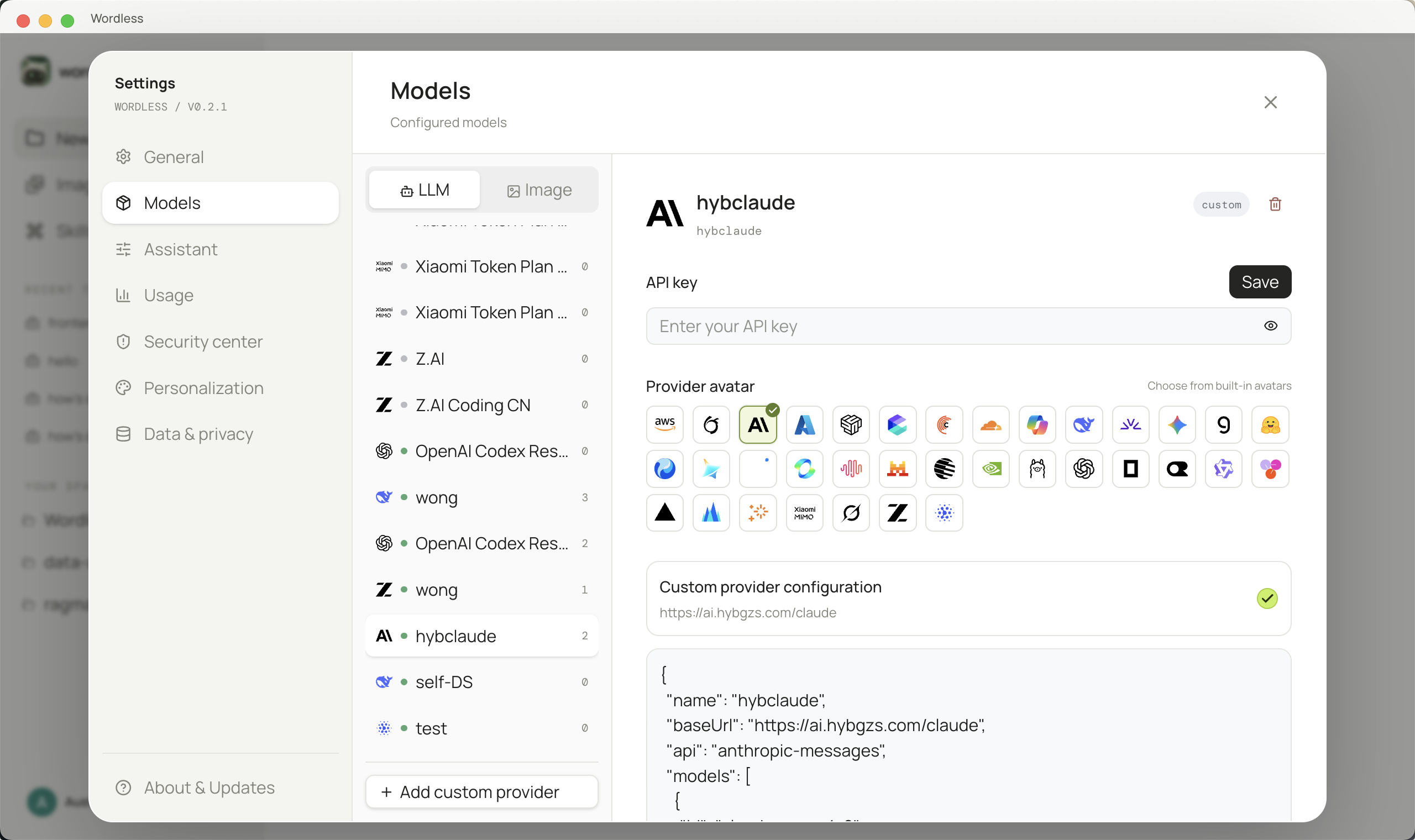The image size is (1415, 840).
Task: Click the custom badge next to hybclaude
Action: (1221, 204)
